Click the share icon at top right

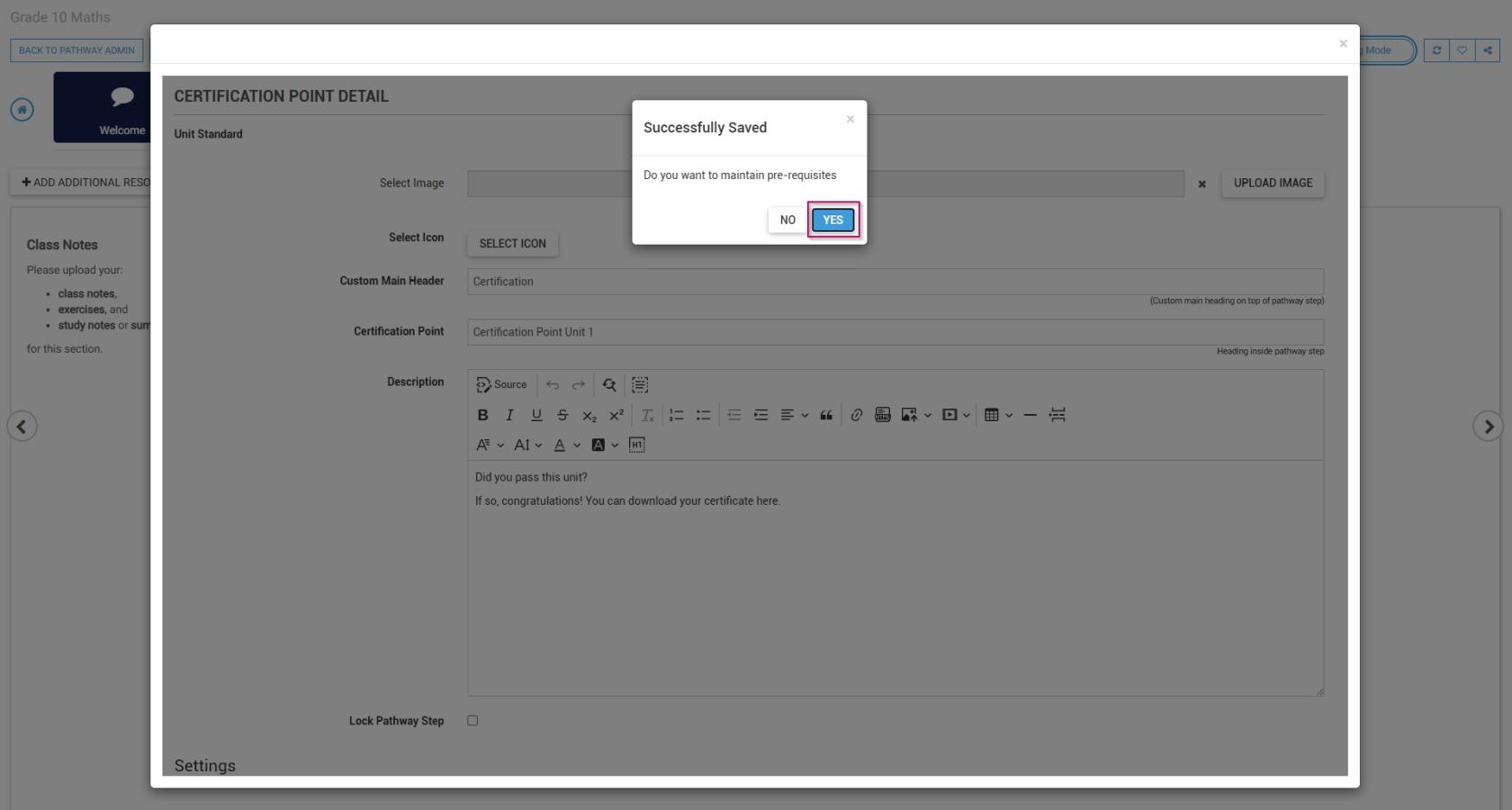point(1488,50)
